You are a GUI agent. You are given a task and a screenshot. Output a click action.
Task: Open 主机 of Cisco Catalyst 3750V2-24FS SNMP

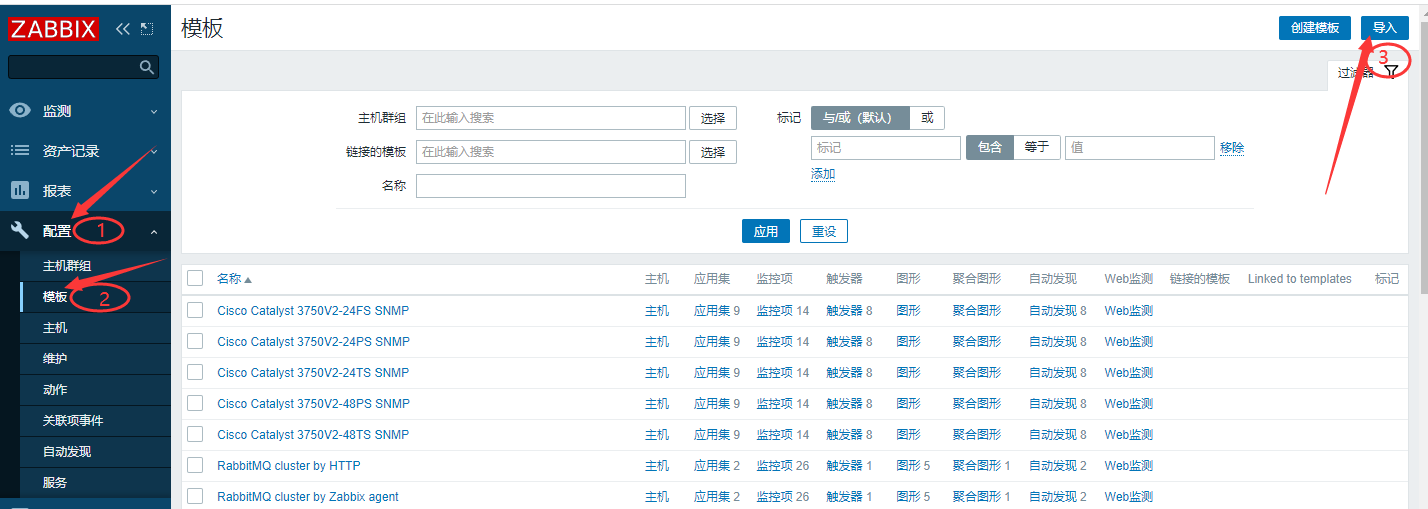click(657, 311)
